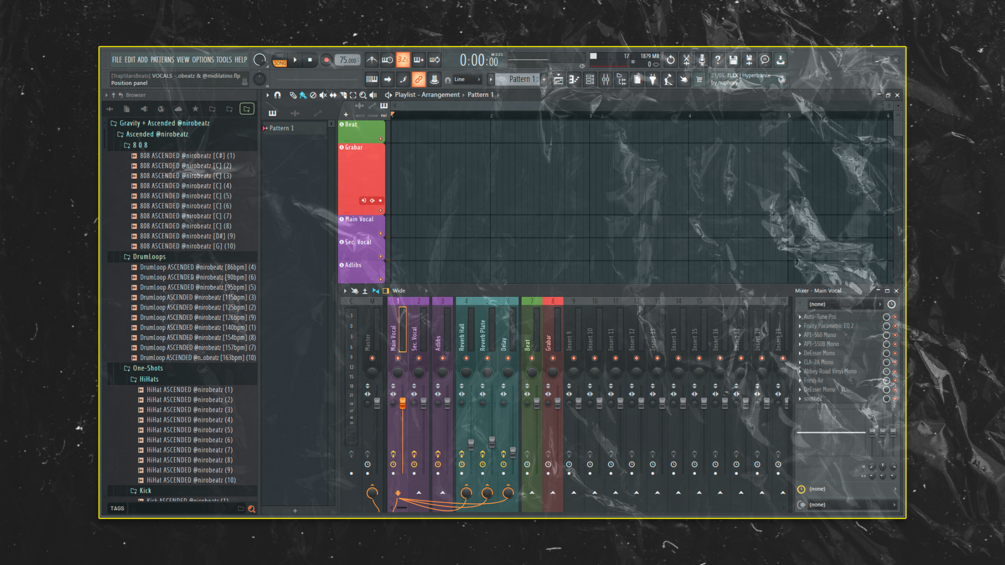
Task: Open the content shop cart icon
Action: [699, 79]
